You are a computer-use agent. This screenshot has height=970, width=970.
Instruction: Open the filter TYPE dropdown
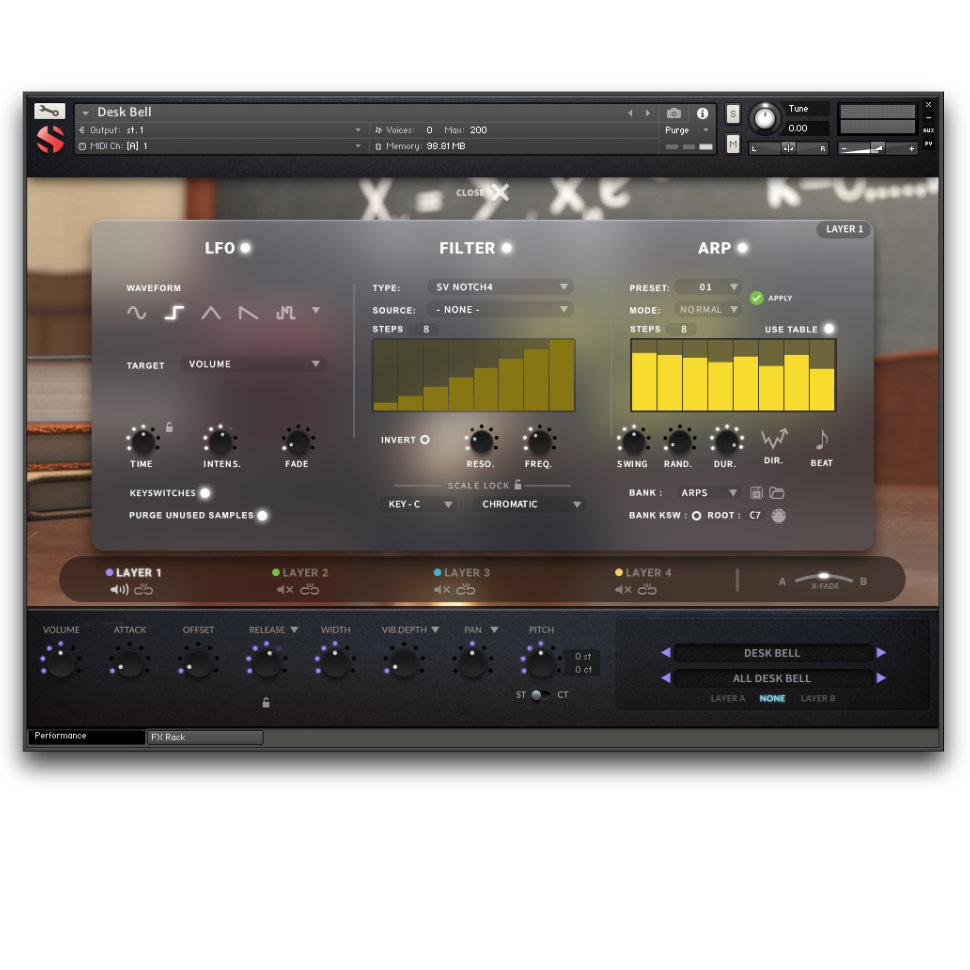tap(500, 286)
